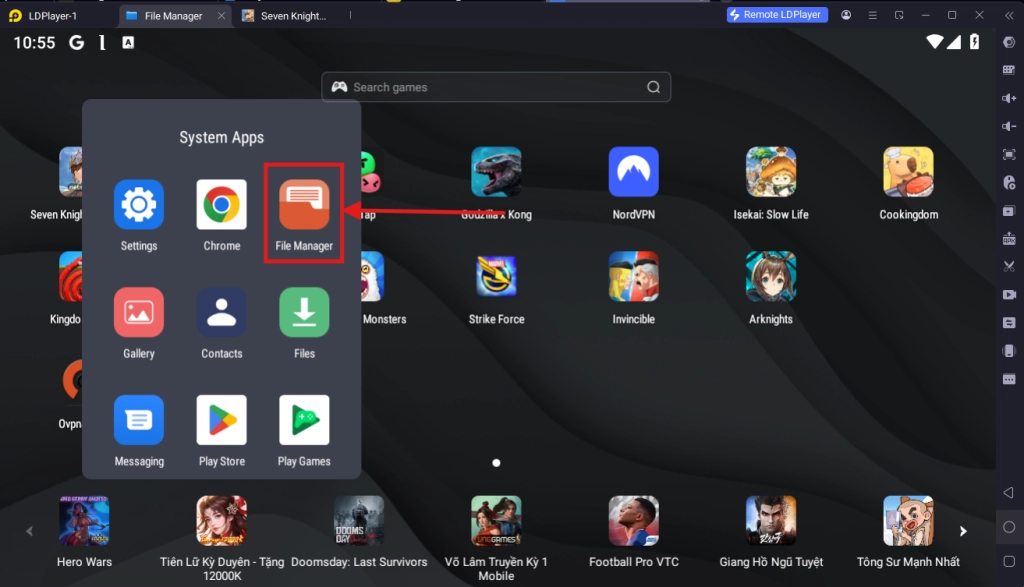
Task: Launch Doomsday: Last Survivors
Action: [x=359, y=520]
